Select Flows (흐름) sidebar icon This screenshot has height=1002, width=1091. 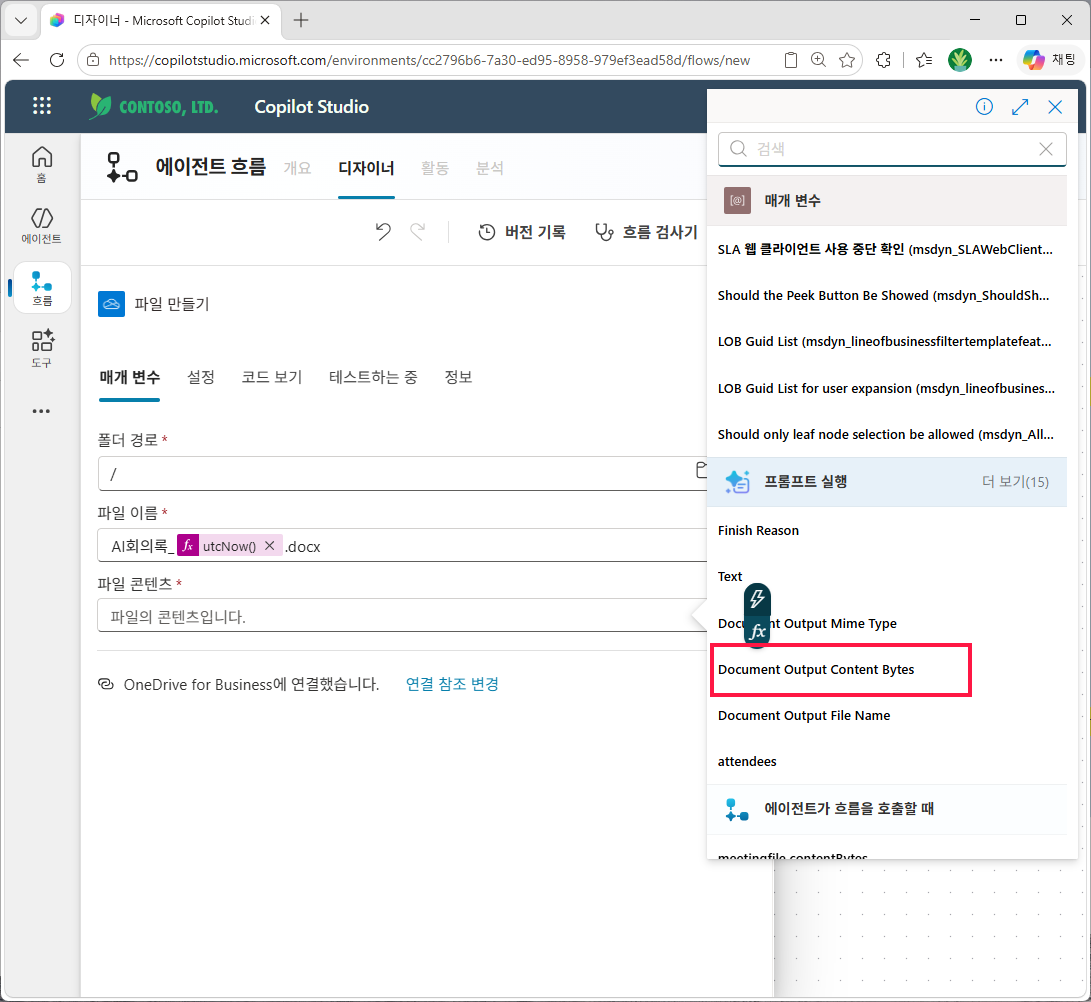(42, 287)
